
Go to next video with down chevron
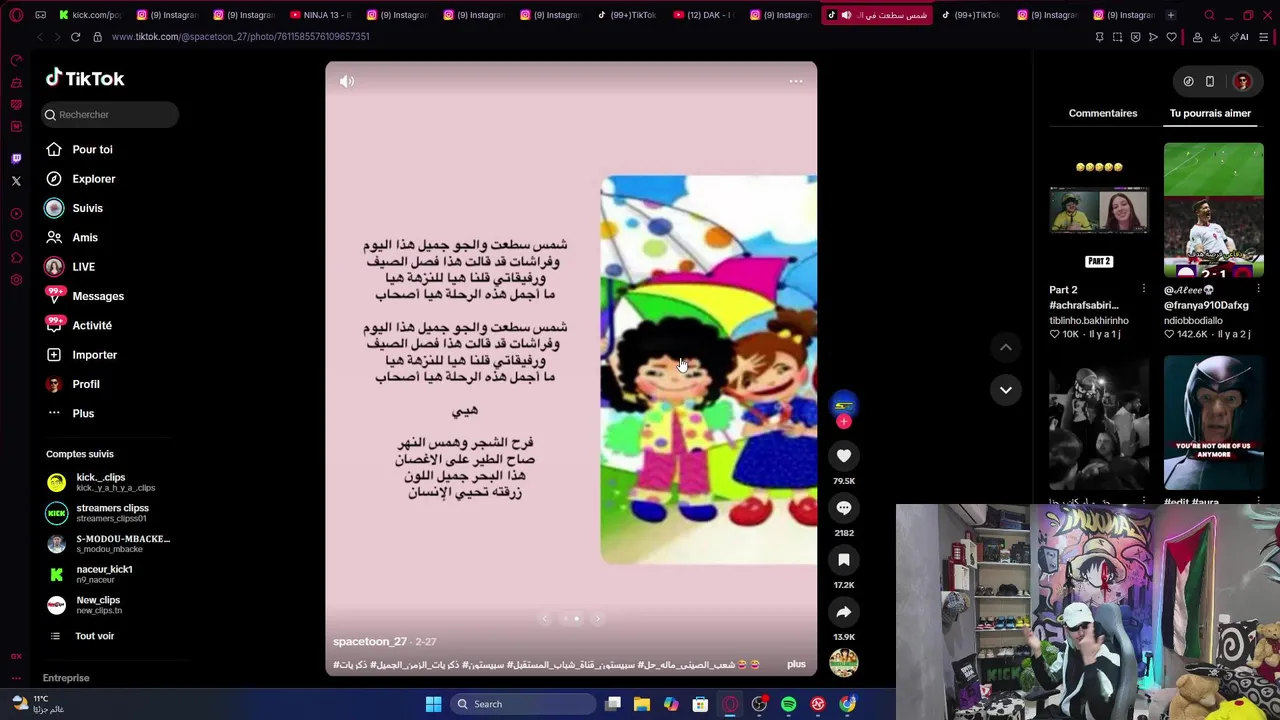click(1006, 390)
